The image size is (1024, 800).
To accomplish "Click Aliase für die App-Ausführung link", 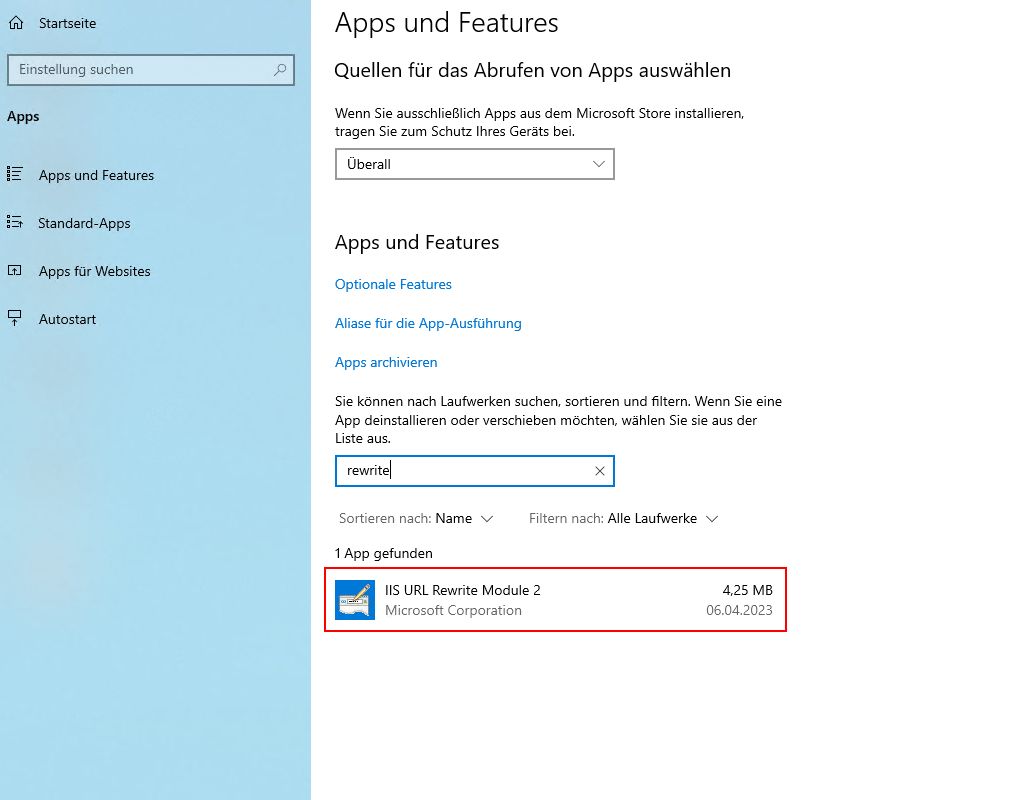I will 428,324.
